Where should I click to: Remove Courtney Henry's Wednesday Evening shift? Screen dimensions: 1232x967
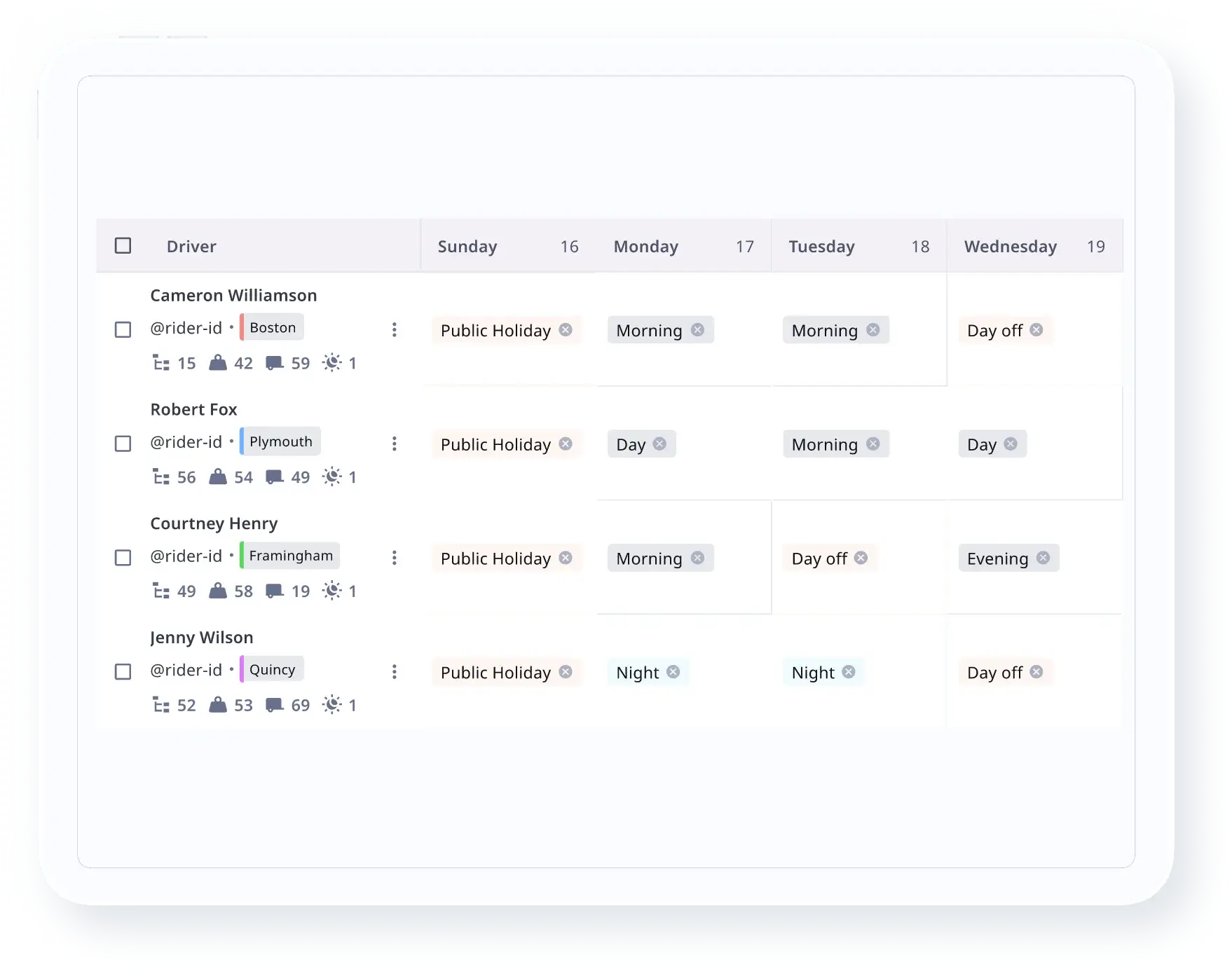1043,558
